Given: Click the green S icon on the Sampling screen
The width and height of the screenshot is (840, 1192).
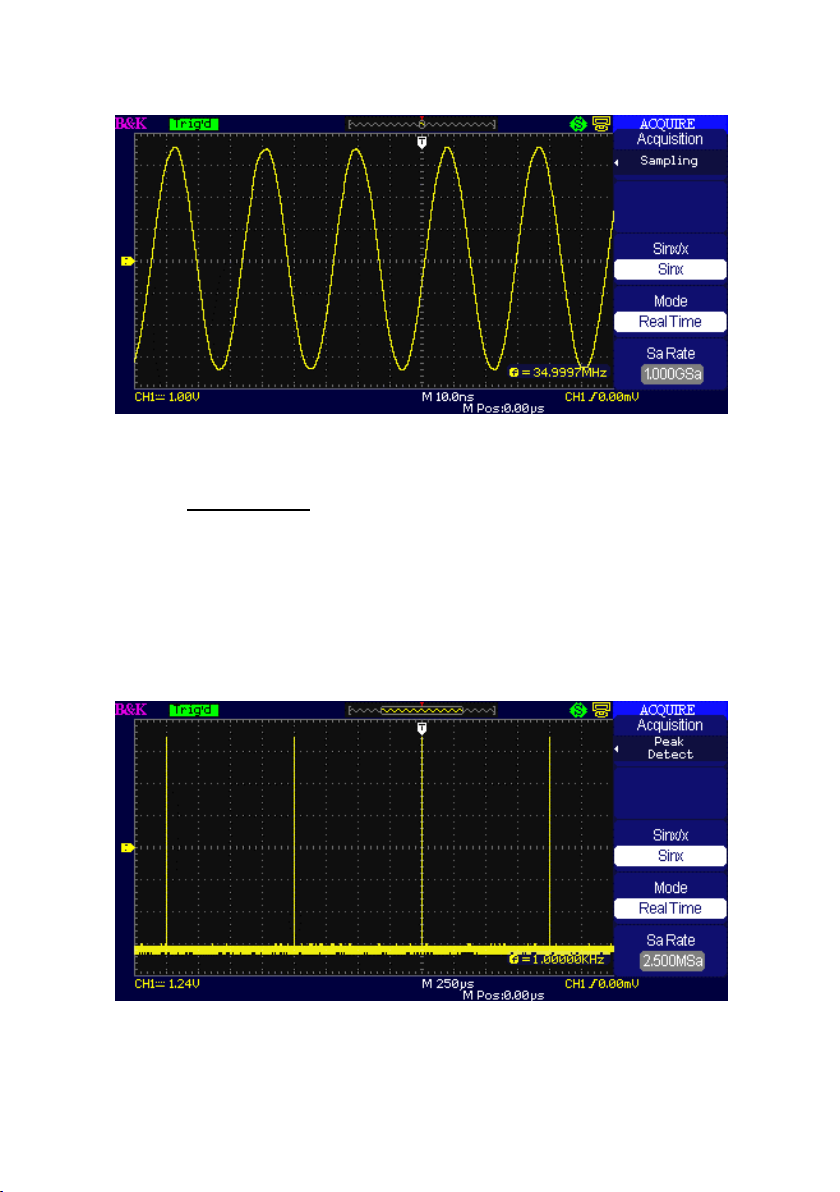Looking at the screenshot, I should tap(578, 124).
